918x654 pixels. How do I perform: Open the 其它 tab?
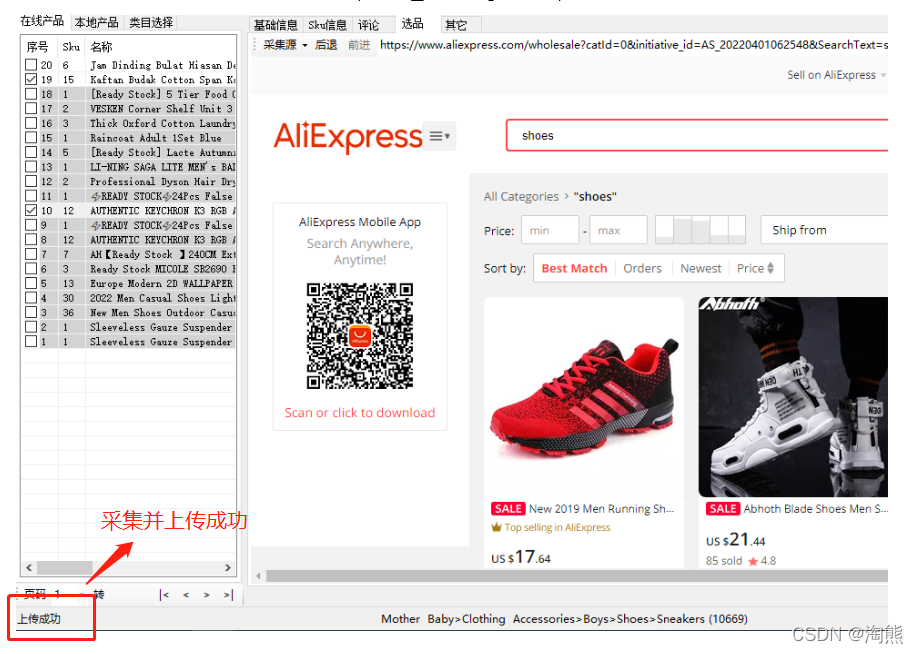click(x=456, y=25)
